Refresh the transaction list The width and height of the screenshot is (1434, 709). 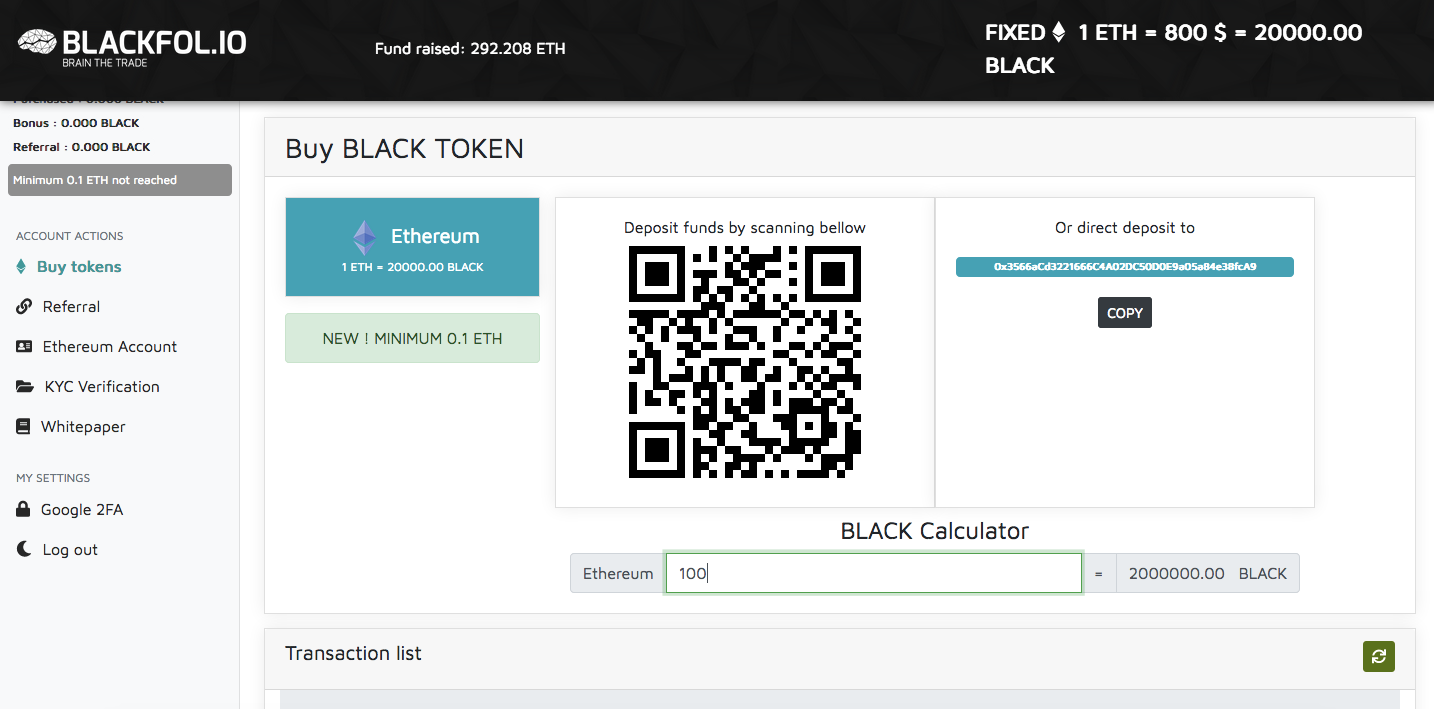[1379, 656]
